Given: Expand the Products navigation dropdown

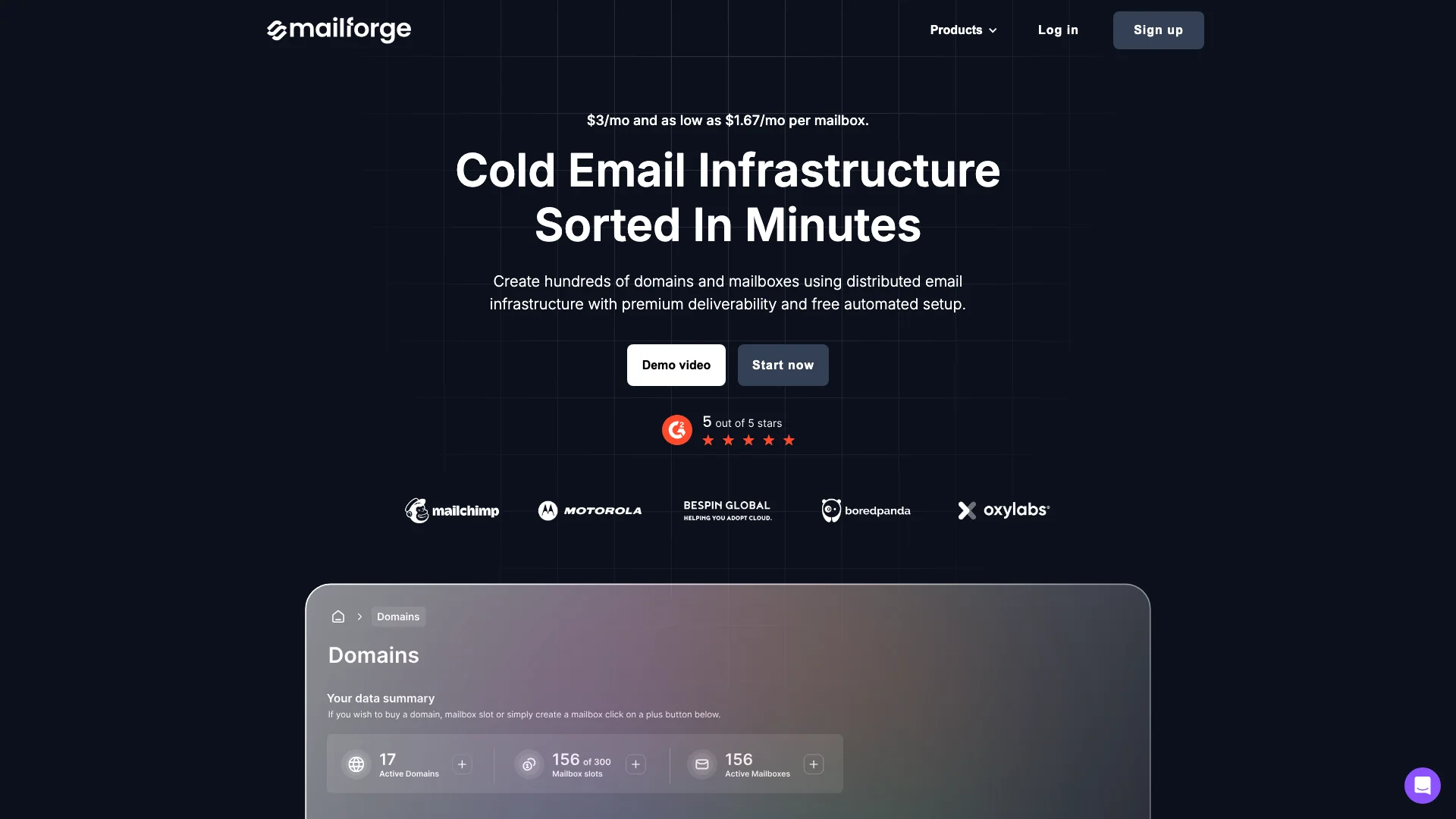Looking at the screenshot, I should tap(963, 30).
